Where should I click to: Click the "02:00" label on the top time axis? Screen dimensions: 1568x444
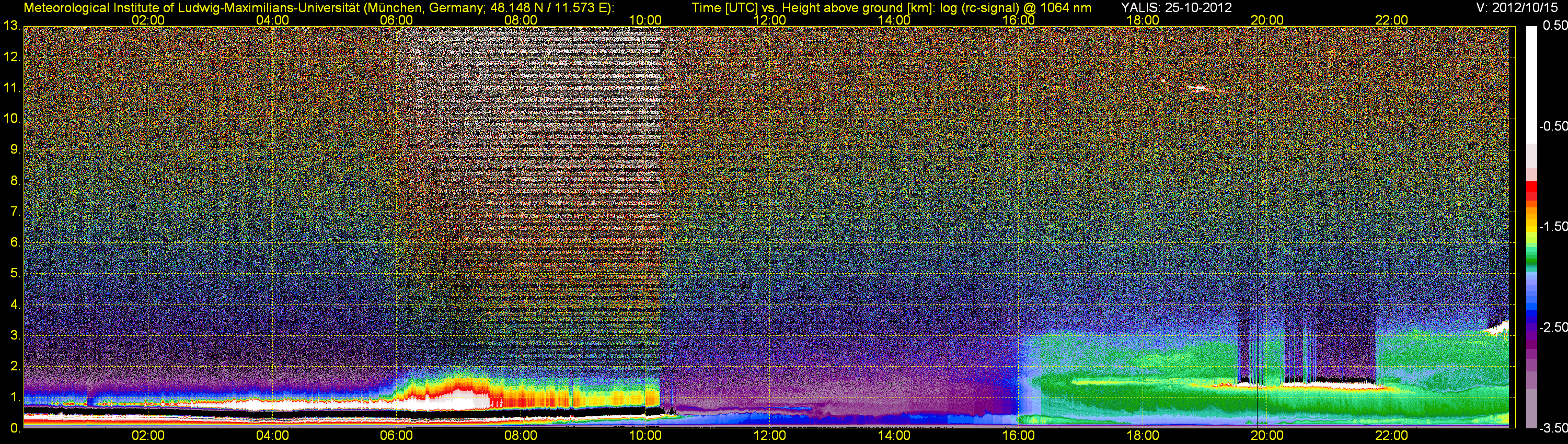(x=148, y=20)
